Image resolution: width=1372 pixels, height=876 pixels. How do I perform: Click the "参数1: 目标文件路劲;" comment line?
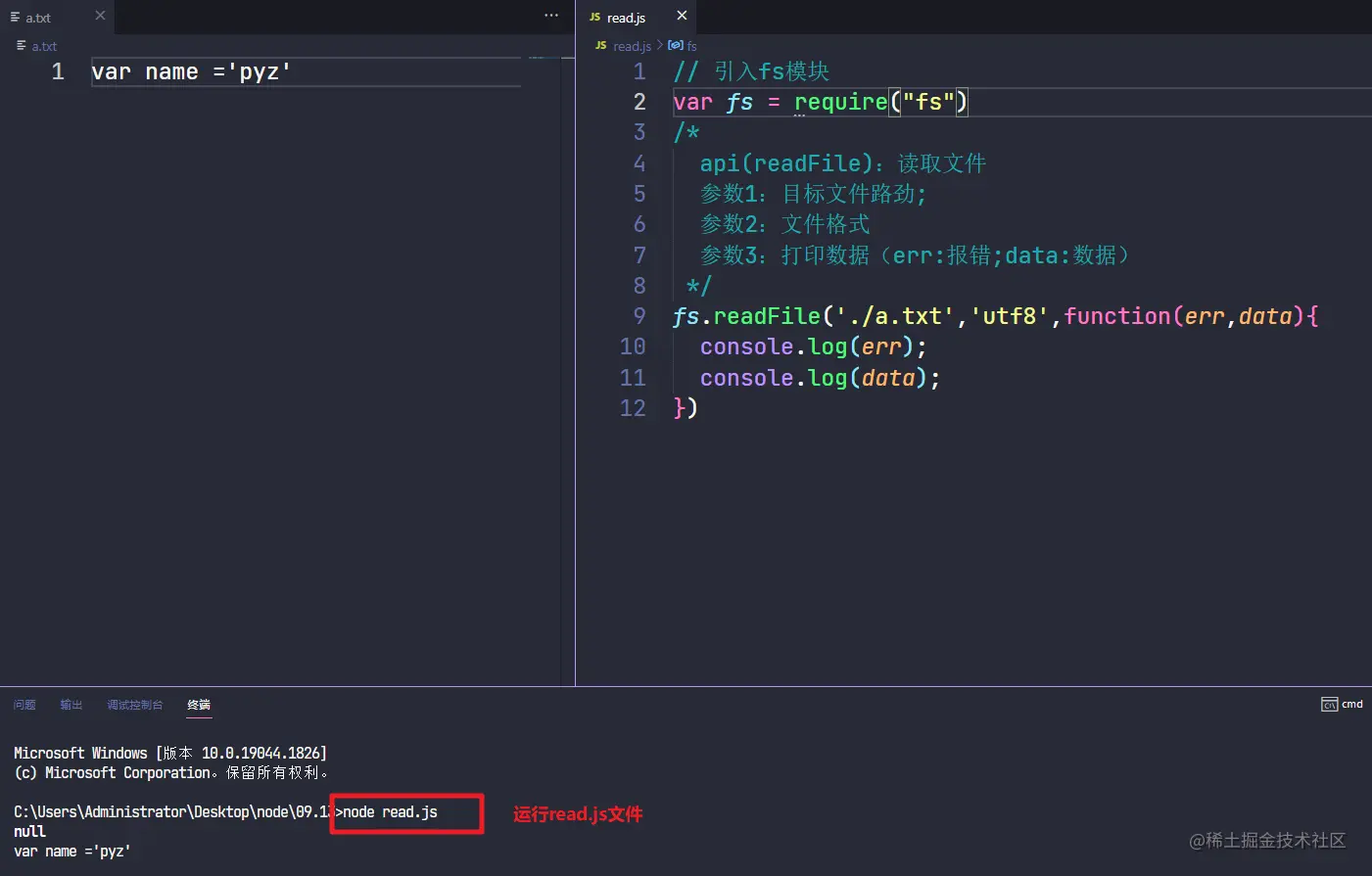813,194
